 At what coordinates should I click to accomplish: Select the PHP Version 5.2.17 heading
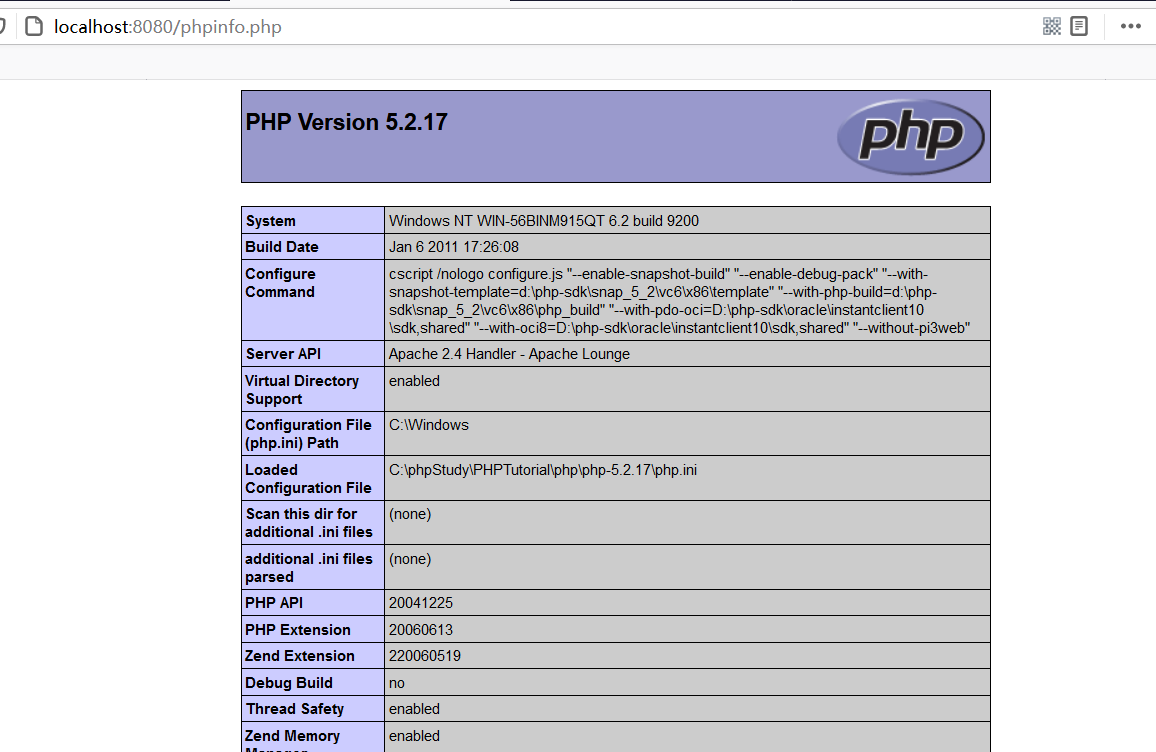click(347, 122)
